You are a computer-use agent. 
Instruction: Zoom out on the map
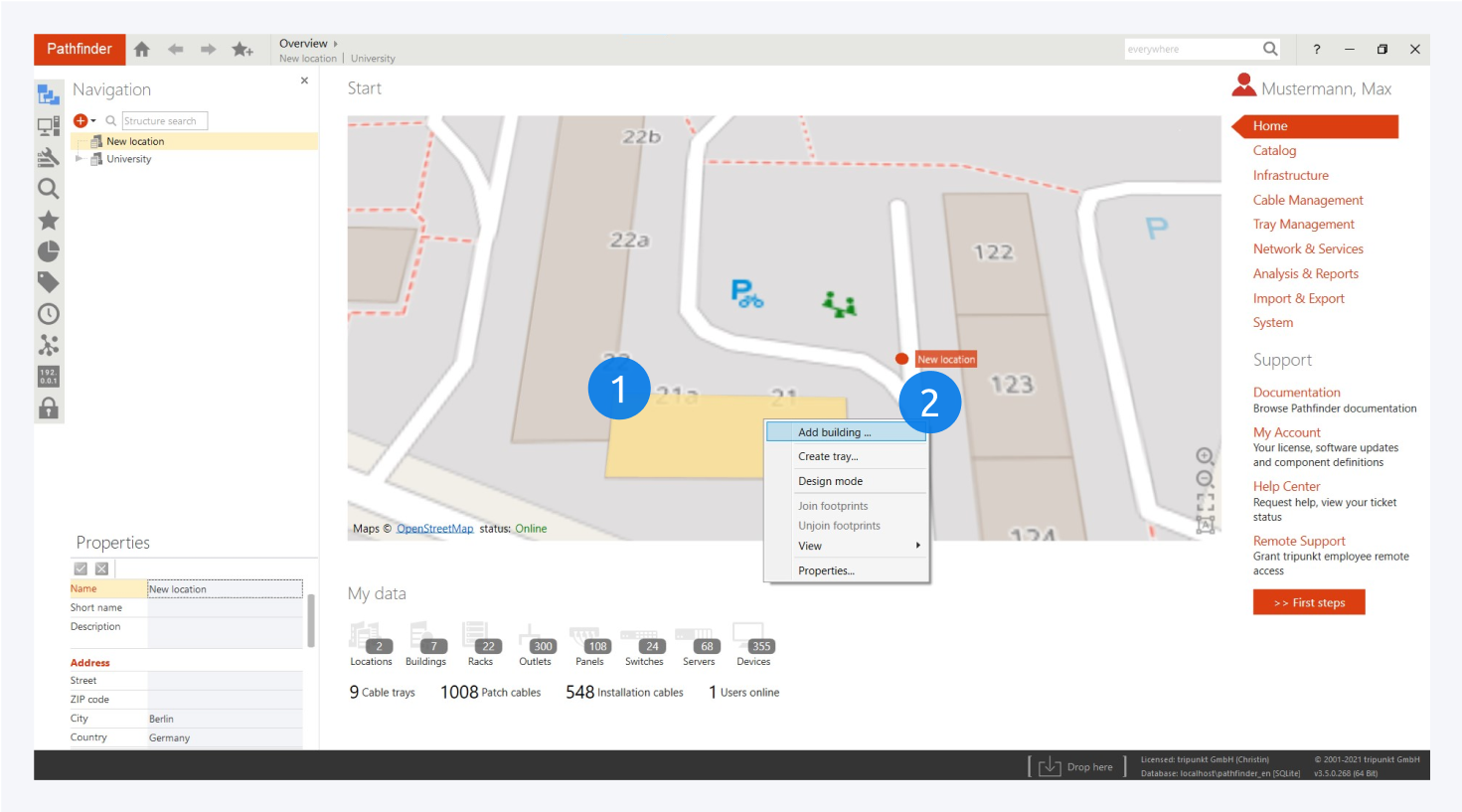pos(1205,479)
